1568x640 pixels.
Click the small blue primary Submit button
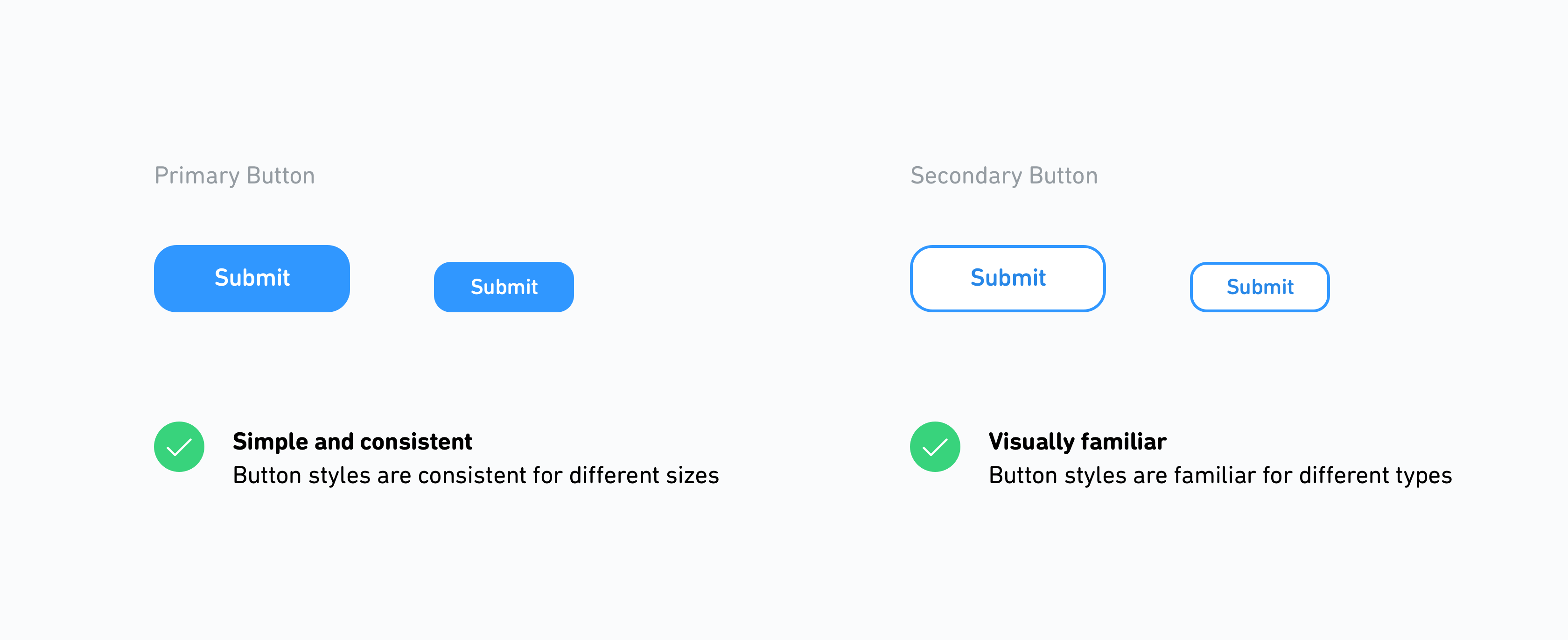click(x=504, y=287)
